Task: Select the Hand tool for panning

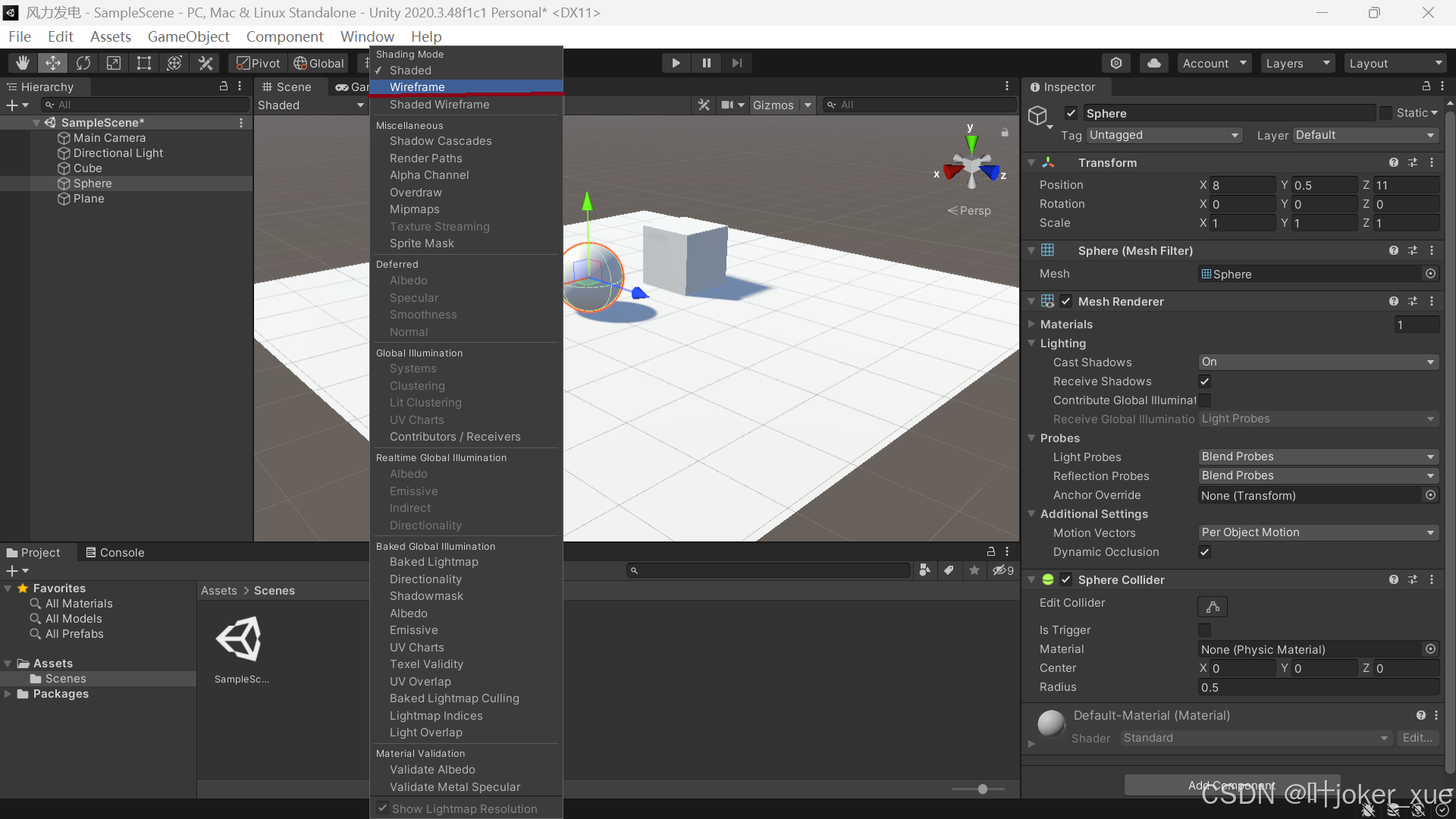Action: pyautogui.click(x=22, y=63)
